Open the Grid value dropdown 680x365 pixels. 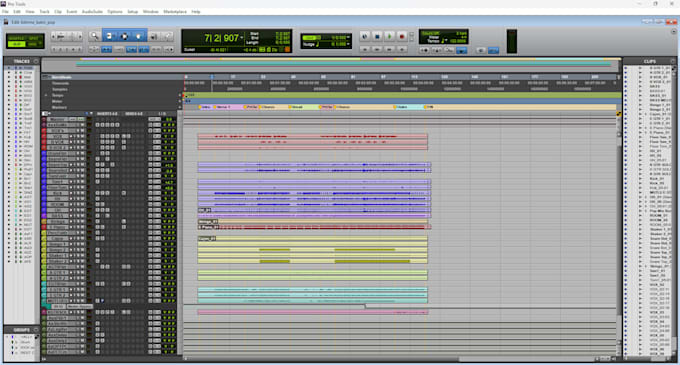click(x=348, y=37)
